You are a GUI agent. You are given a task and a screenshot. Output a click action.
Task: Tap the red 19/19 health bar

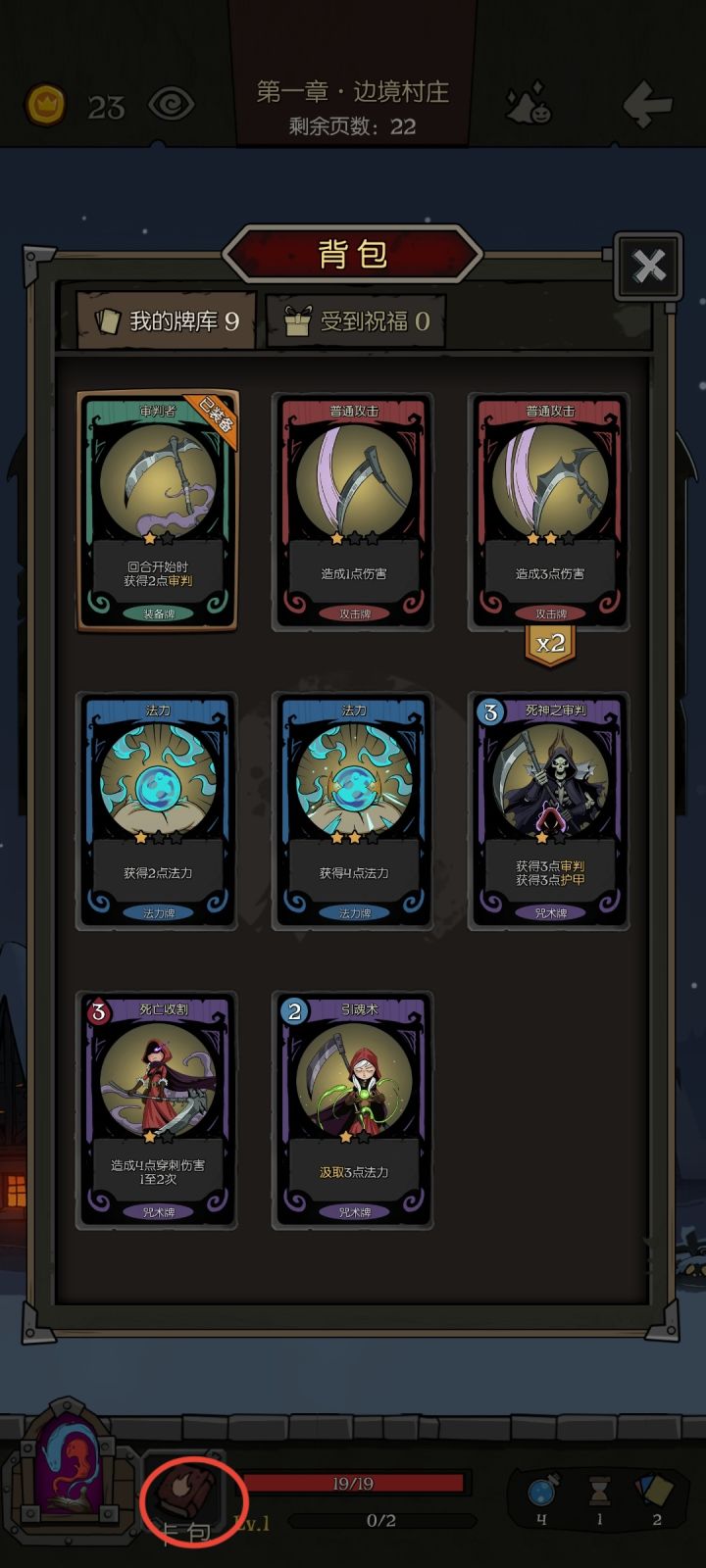(353, 1483)
